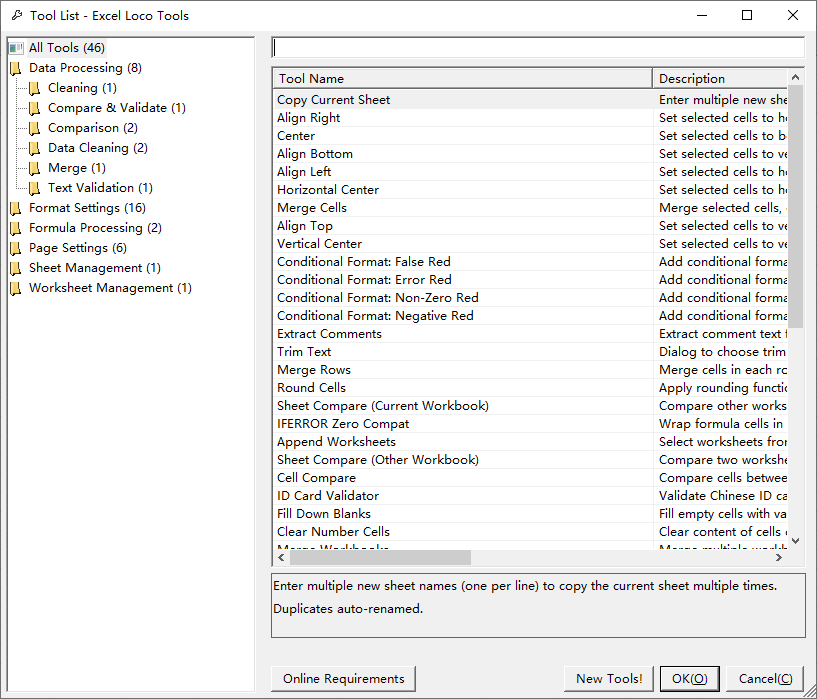The image size is (817, 699).
Task: Select Comparison (2) subcategory
Action: [x=93, y=128]
